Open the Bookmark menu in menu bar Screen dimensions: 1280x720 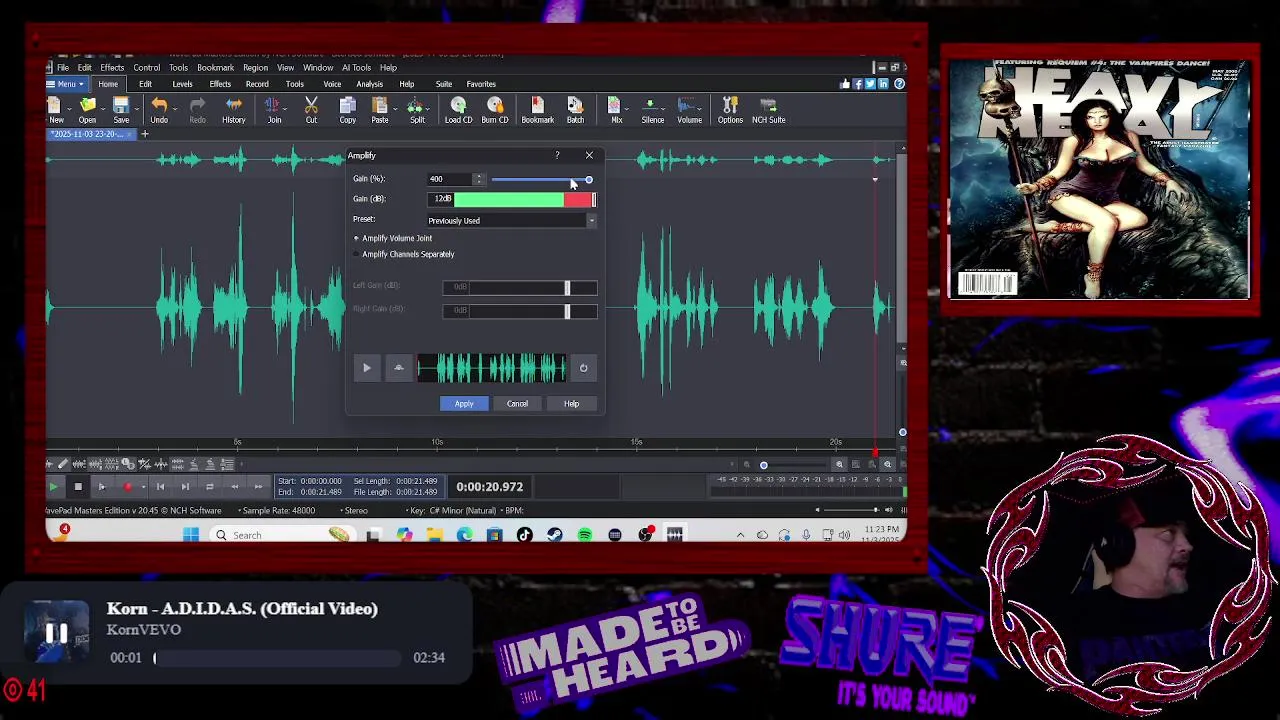pos(215,68)
